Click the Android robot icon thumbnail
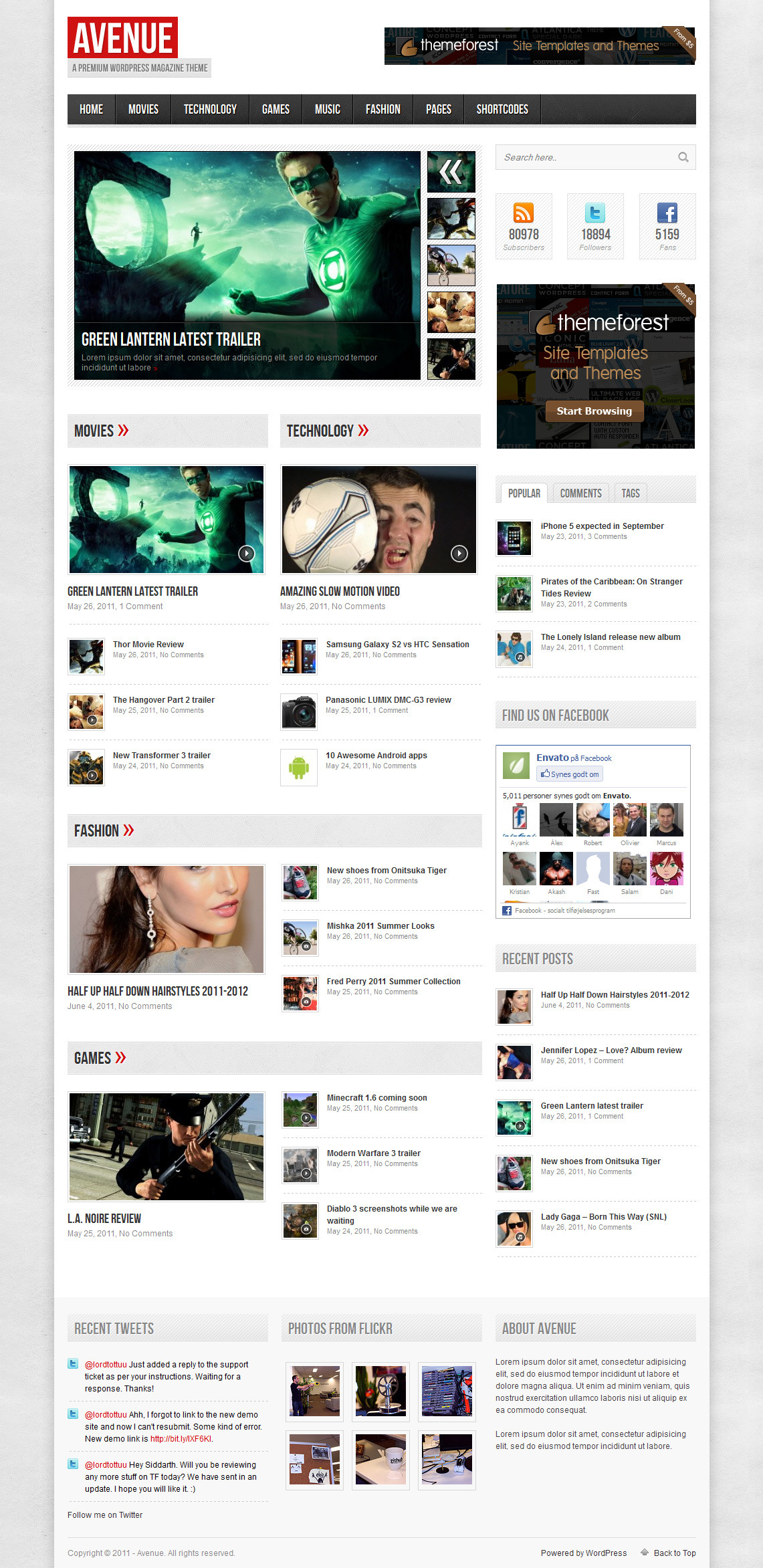 pos(299,767)
